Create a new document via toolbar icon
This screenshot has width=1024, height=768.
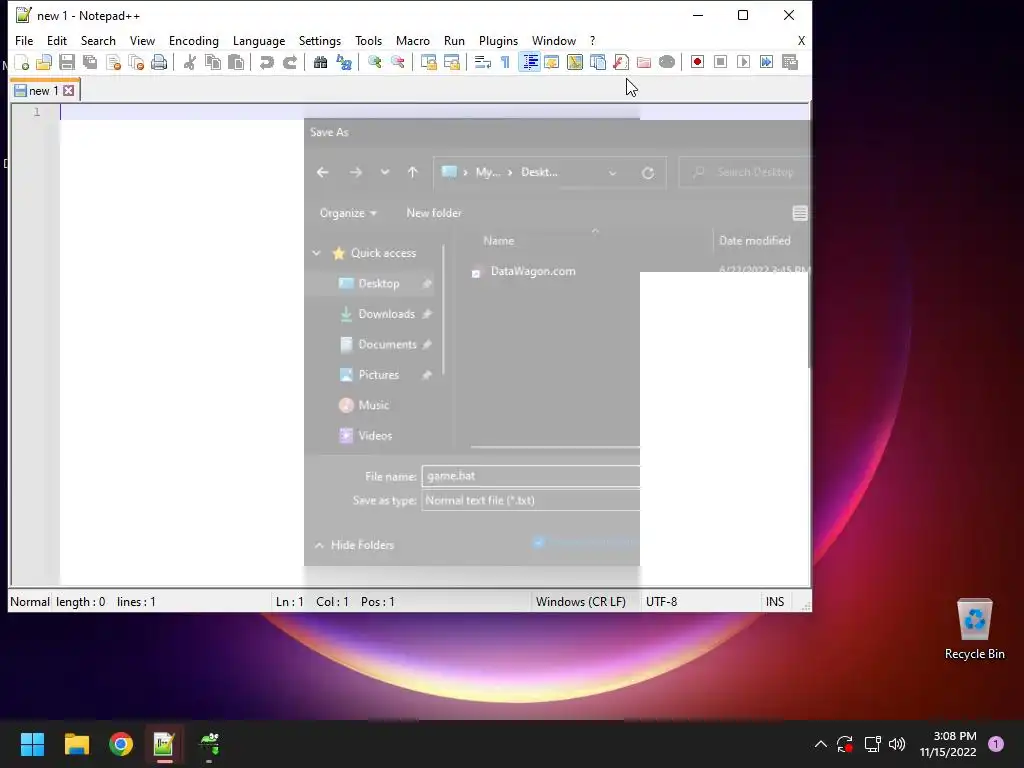[x=22, y=62]
